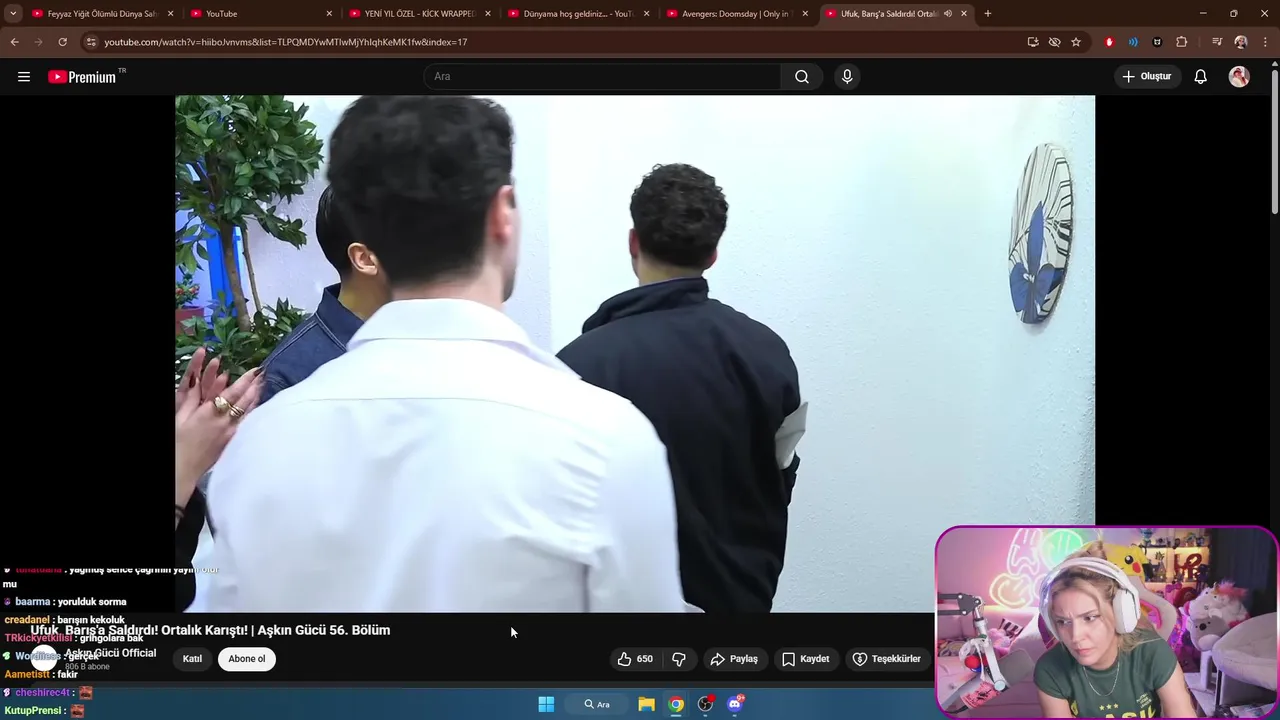Image resolution: width=1280 pixels, height=720 pixels.
Task: Share video with Paylaş button
Action: coord(734,659)
